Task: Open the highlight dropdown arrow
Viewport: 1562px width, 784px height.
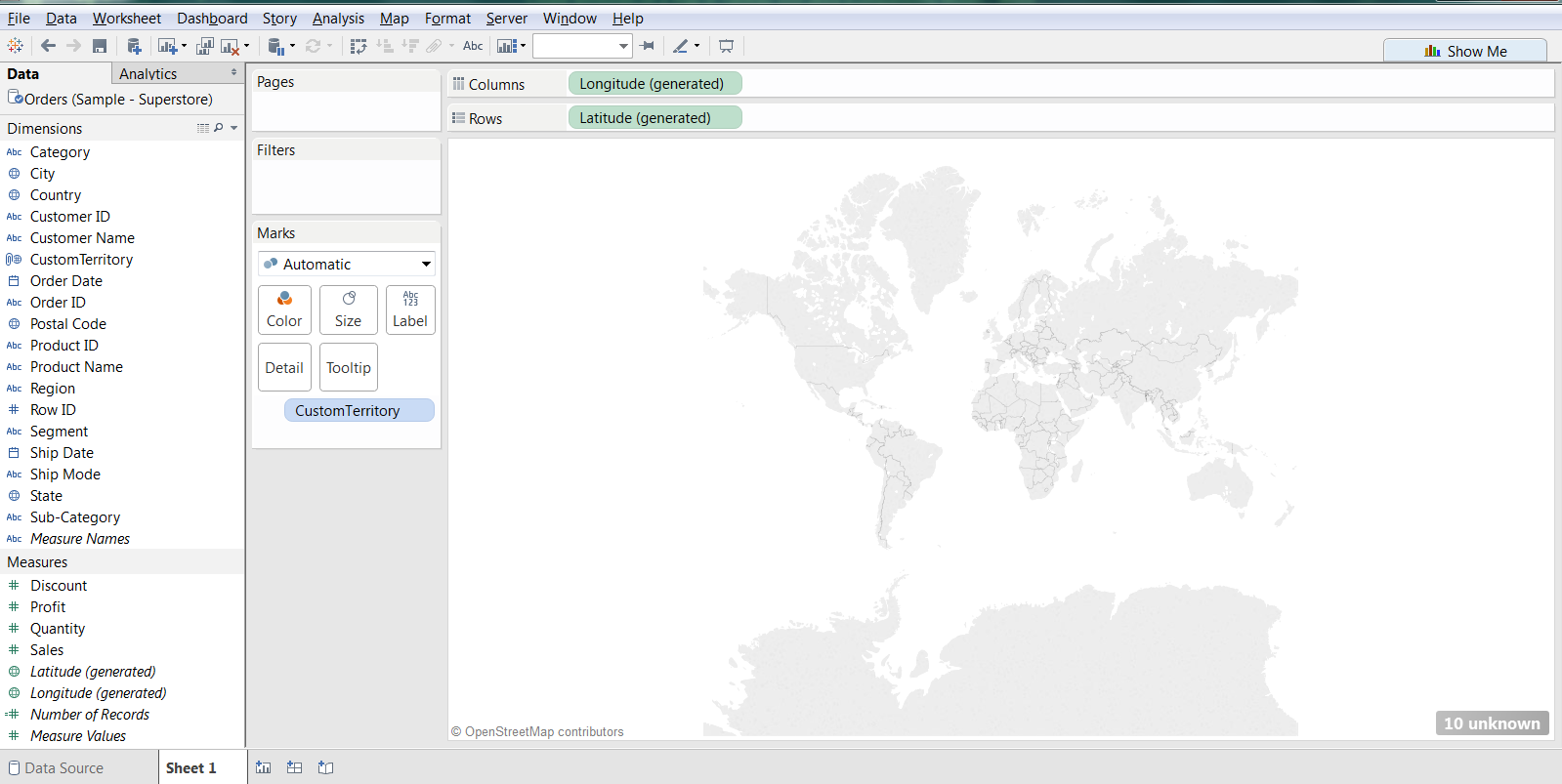Action: coord(697,46)
